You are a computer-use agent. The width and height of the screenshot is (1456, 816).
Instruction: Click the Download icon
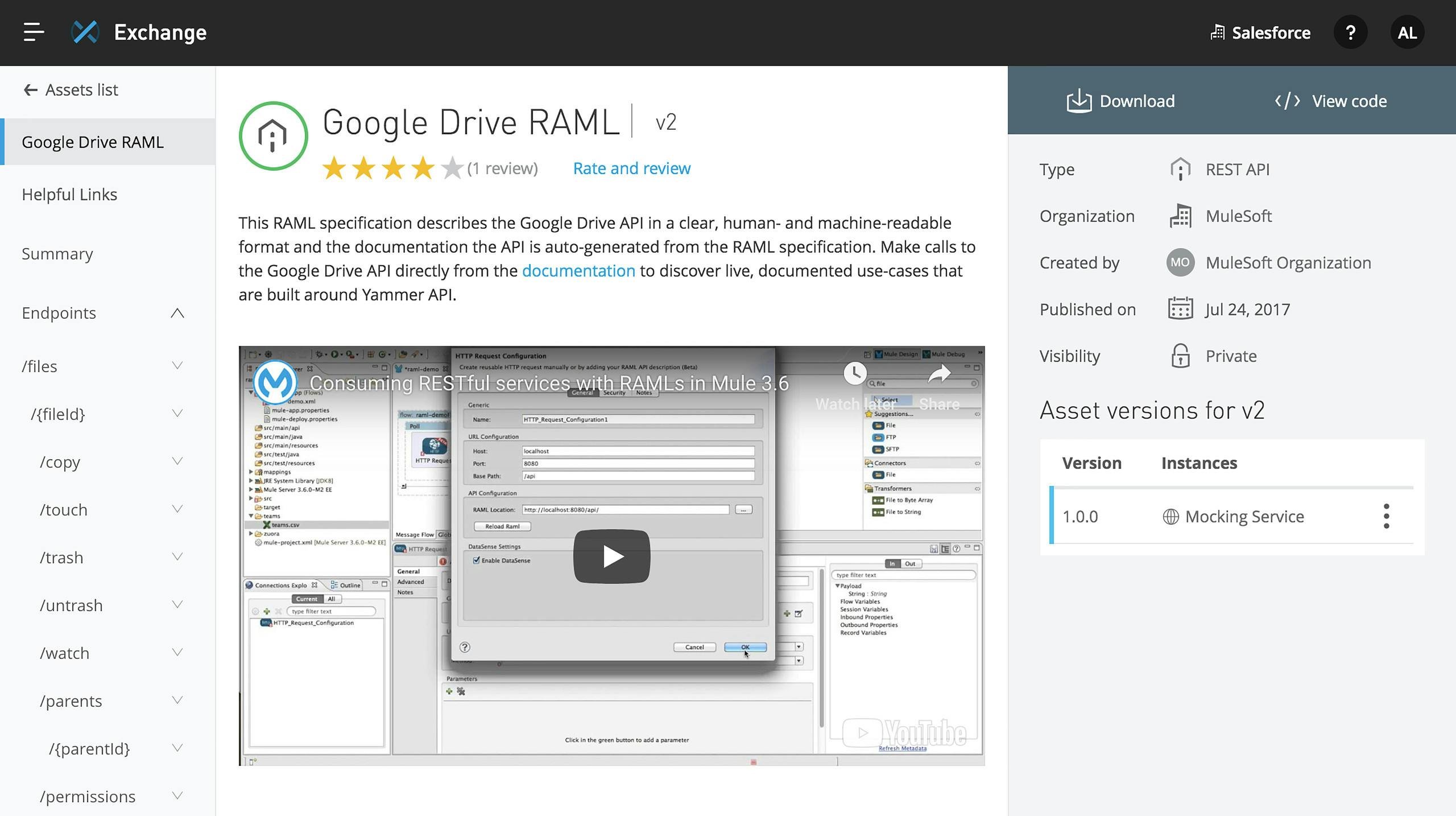[1078, 99]
